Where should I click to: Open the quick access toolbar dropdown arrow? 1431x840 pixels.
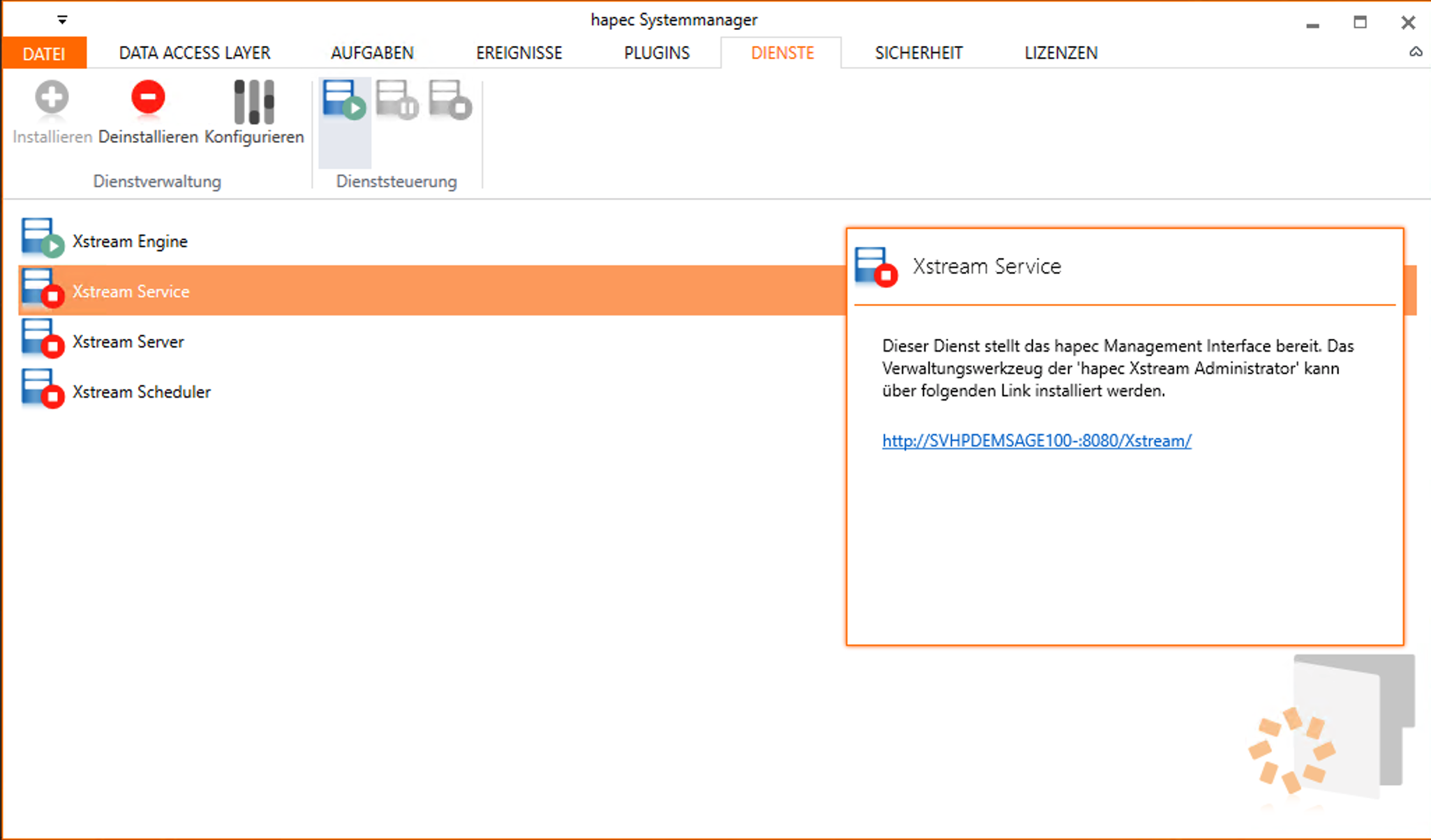click(x=62, y=20)
